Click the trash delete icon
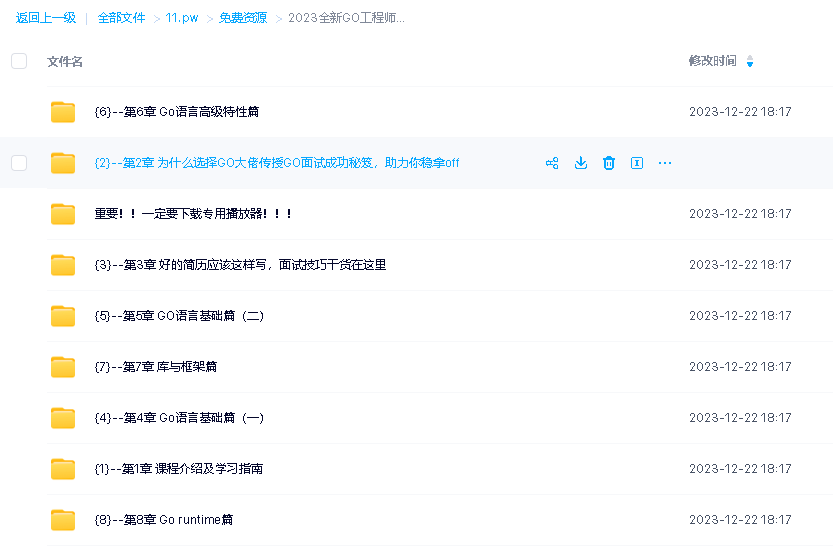Screen dimensions: 833x554 (608, 163)
